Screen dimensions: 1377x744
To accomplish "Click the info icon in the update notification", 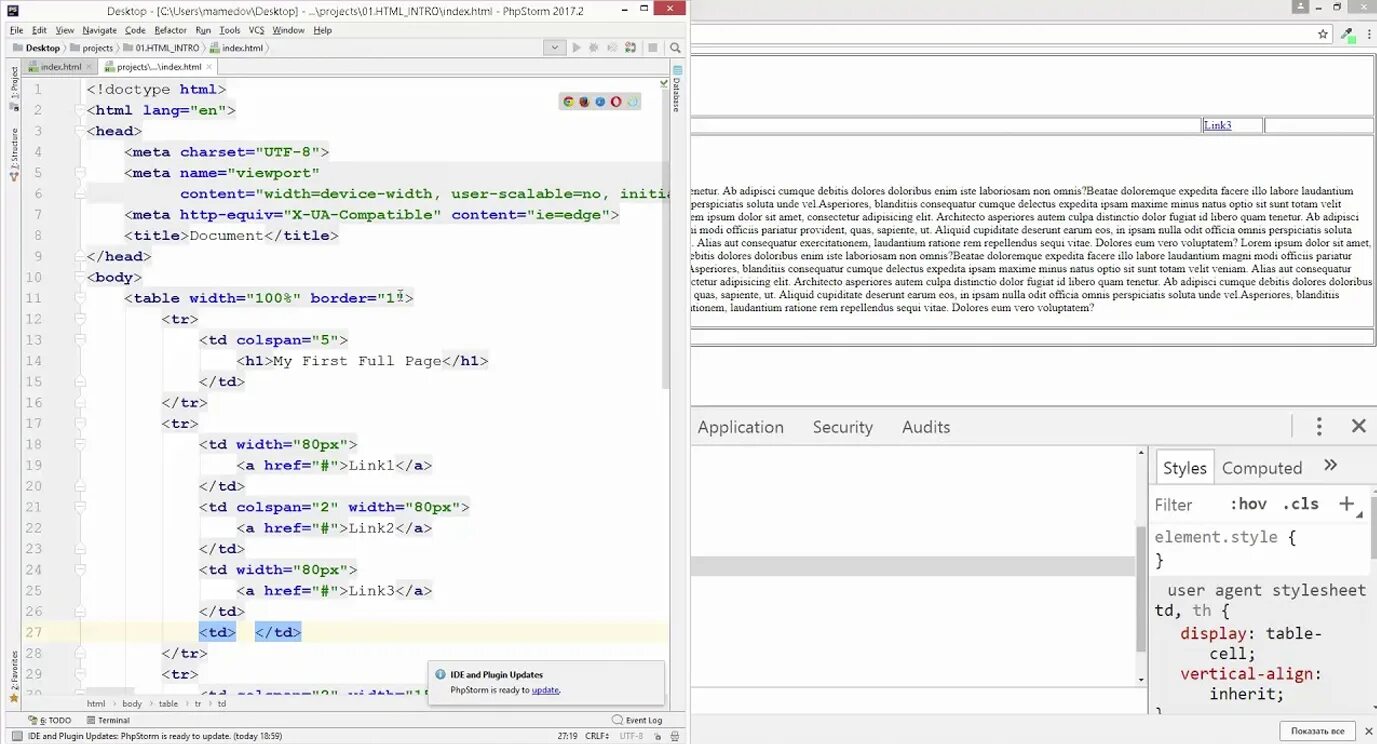I will (x=441, y=675).
